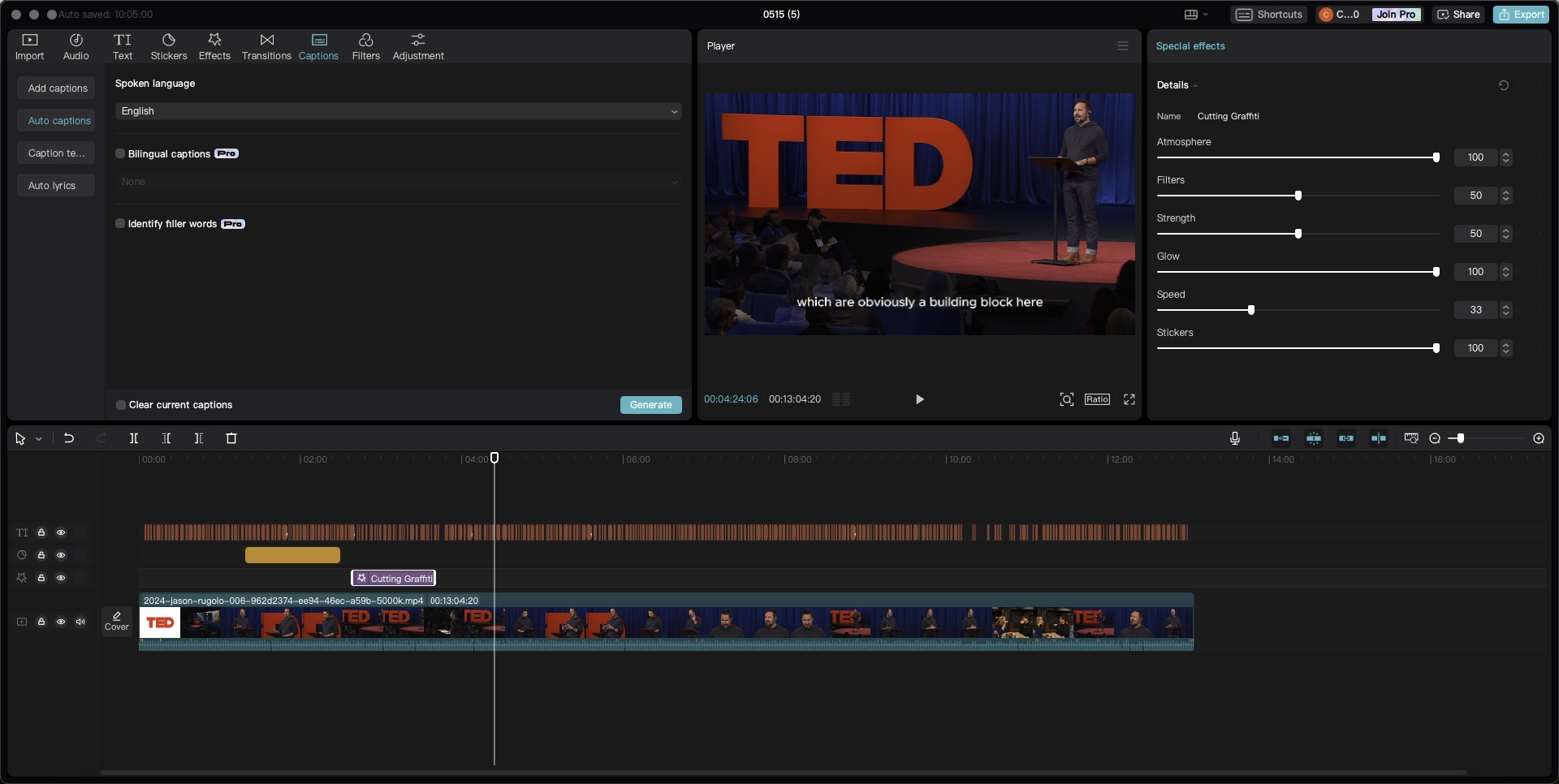Select Auto captions in sidebar
This screenshot has height=784, width=1559.
point(57,120)
